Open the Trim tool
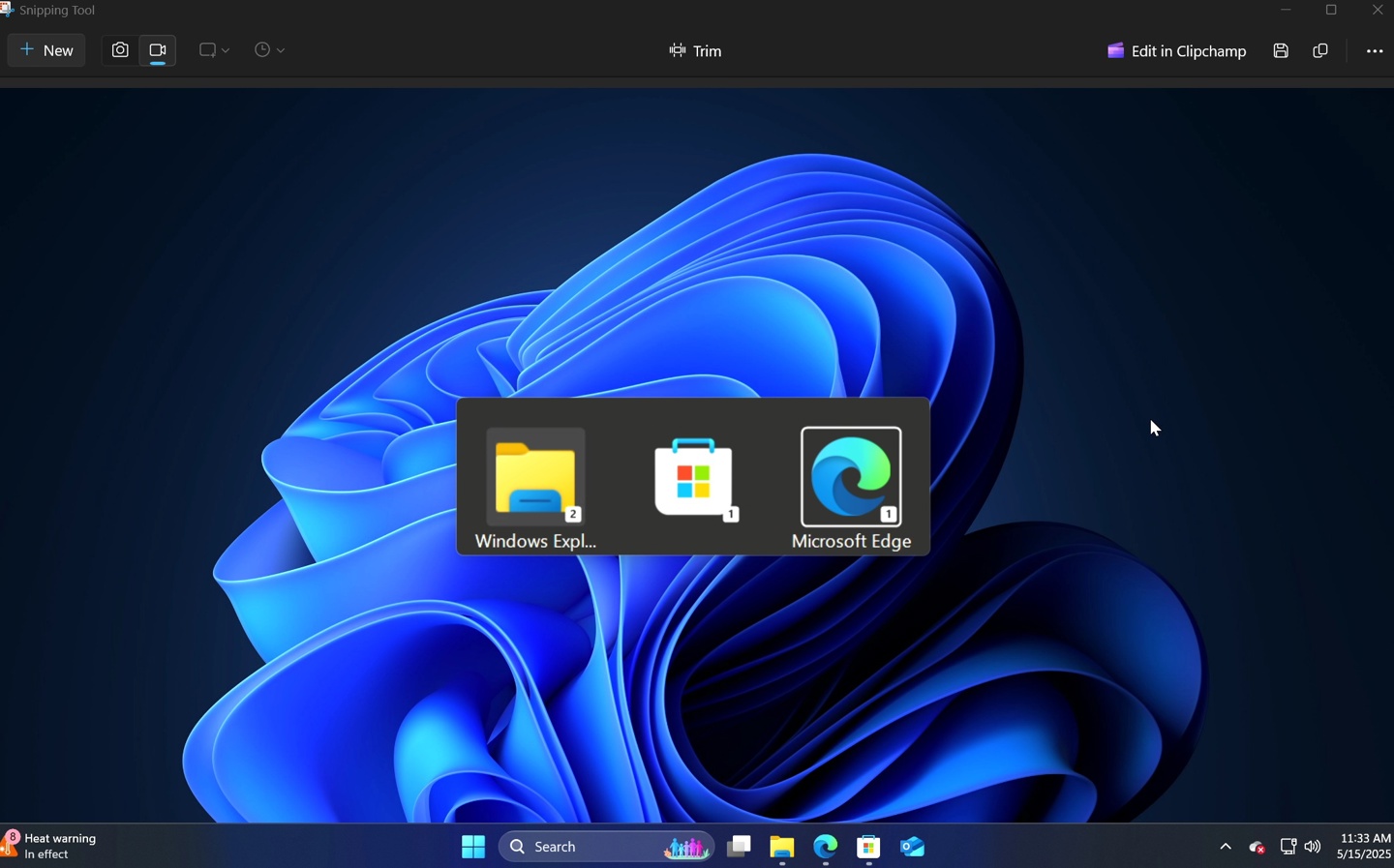Viewport: 1394px width, 868px height. [695, 50]
